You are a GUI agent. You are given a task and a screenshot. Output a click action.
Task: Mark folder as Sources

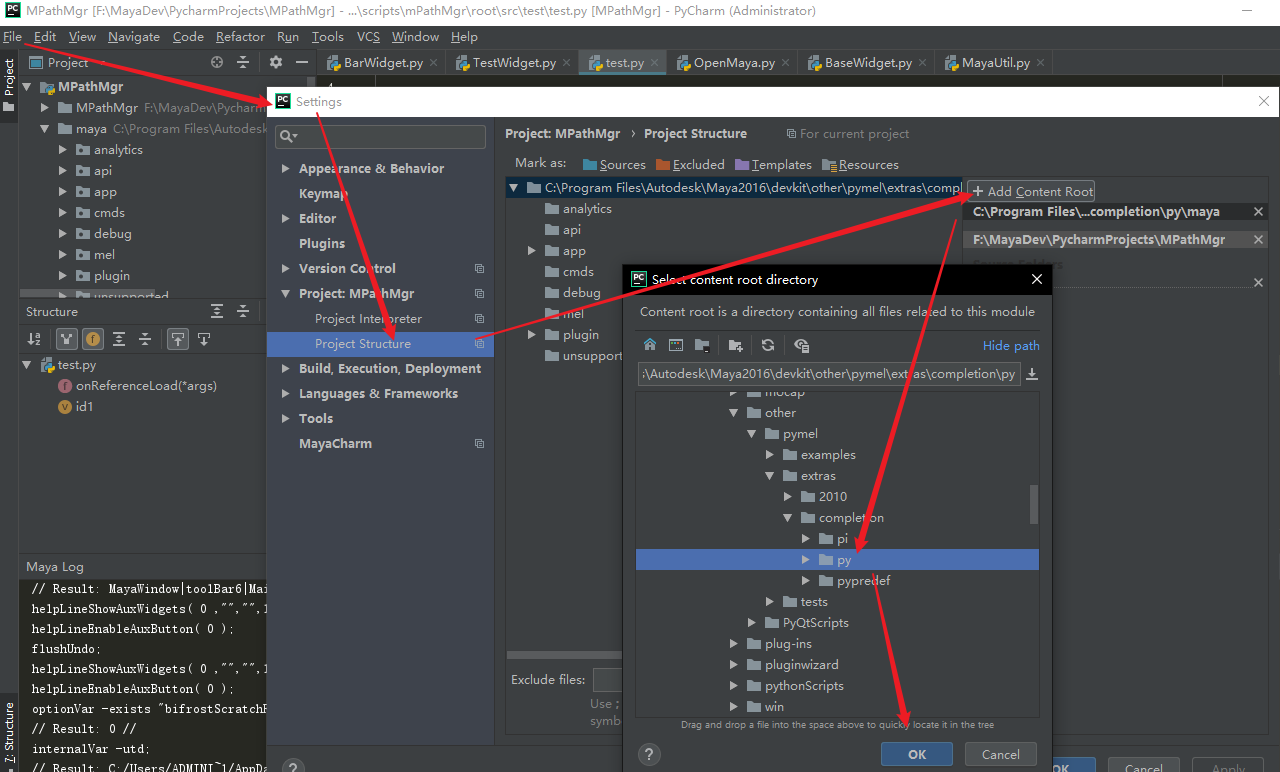614,164
